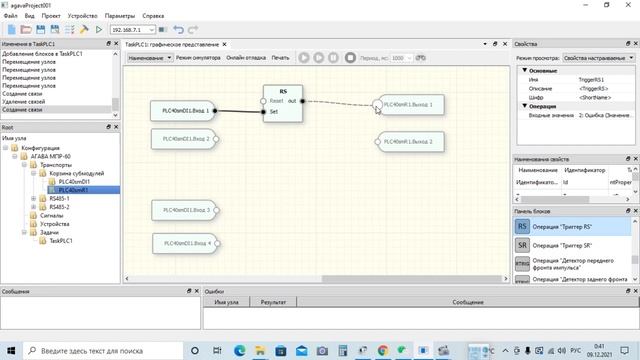Click the diagram horizontal scrollbar
Screen dimensions: 640x360
click(412, 279)
